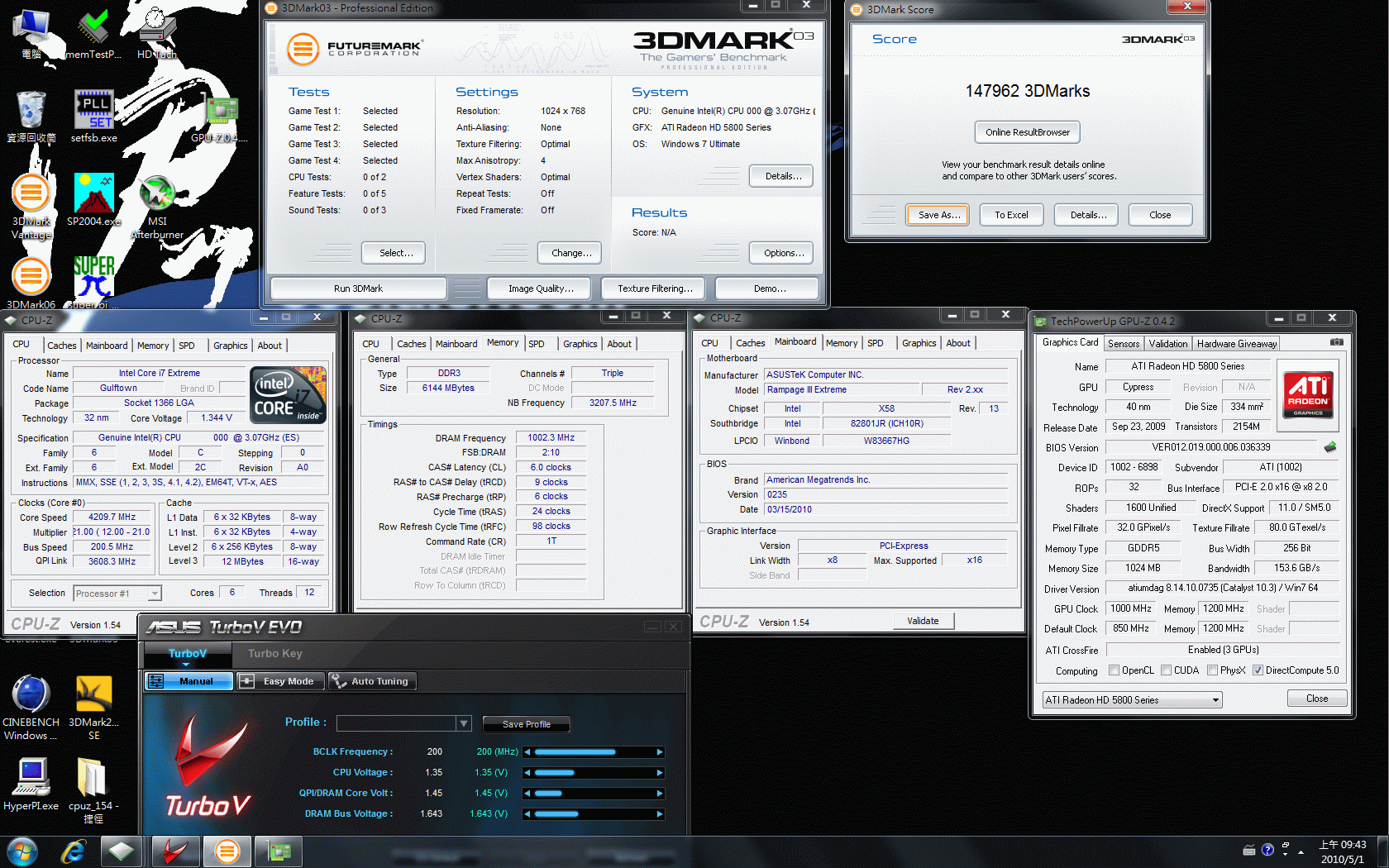The width and height of the screenshot is (1389, 868).
Task: Select the Computer icon on desktop
Action: point(31,33)
